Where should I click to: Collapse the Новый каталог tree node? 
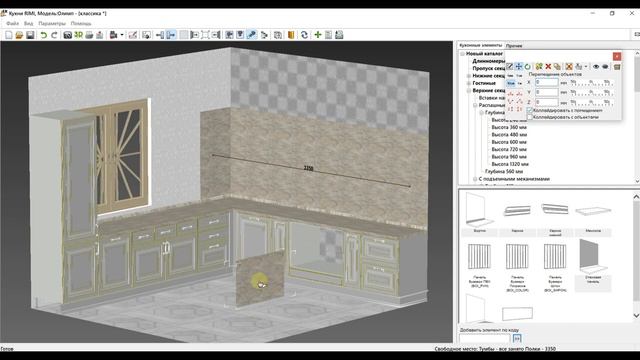462,54
